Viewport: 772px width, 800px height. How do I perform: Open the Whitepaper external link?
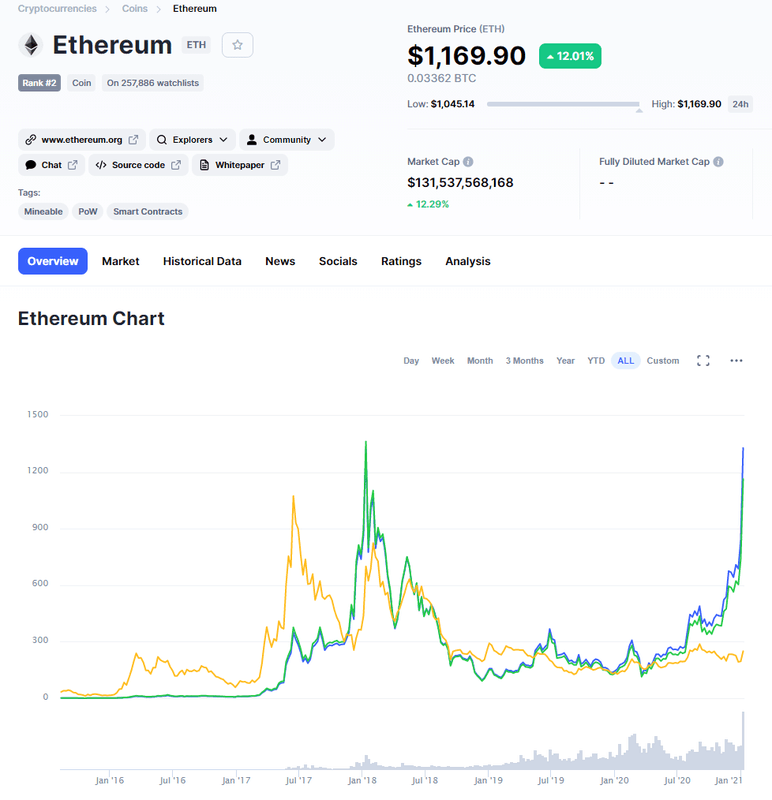240,165
